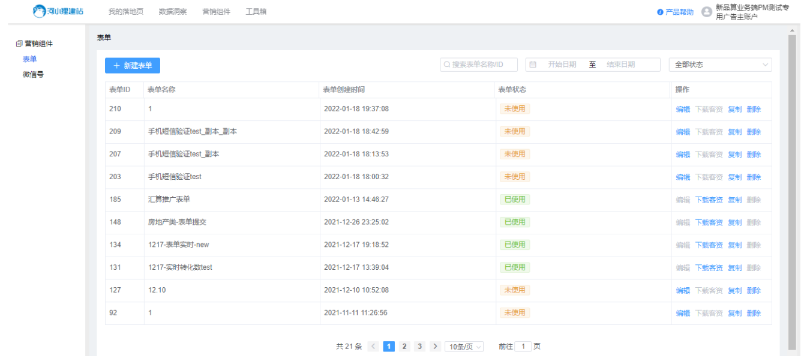Click 共 21 条 total count text
The width and height of the screenshot is (801, 363).
[x=348, y=347]
